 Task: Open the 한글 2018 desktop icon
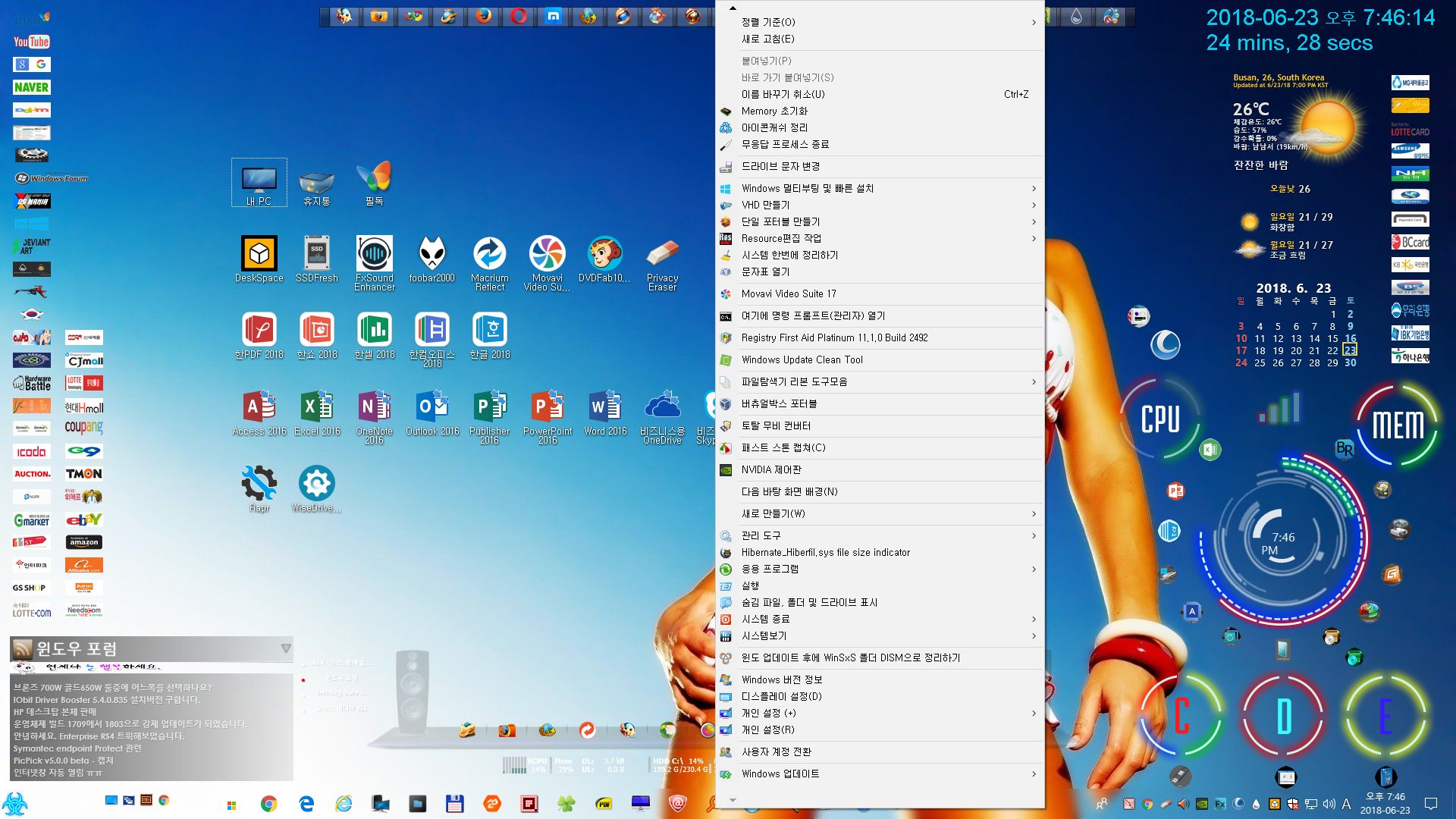pos(490,335)
